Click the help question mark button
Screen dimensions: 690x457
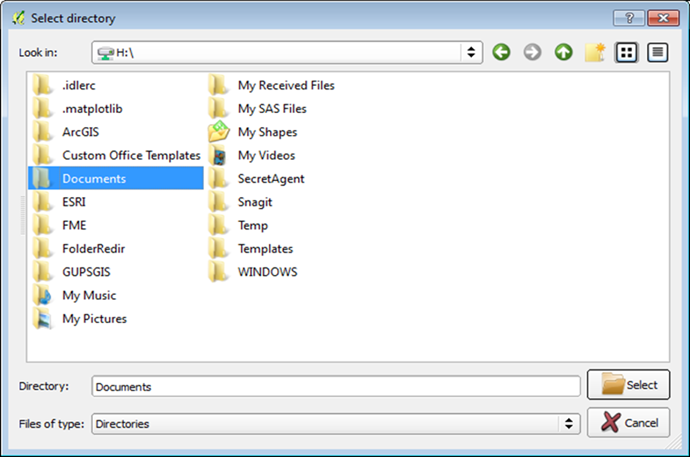[628, 18]
